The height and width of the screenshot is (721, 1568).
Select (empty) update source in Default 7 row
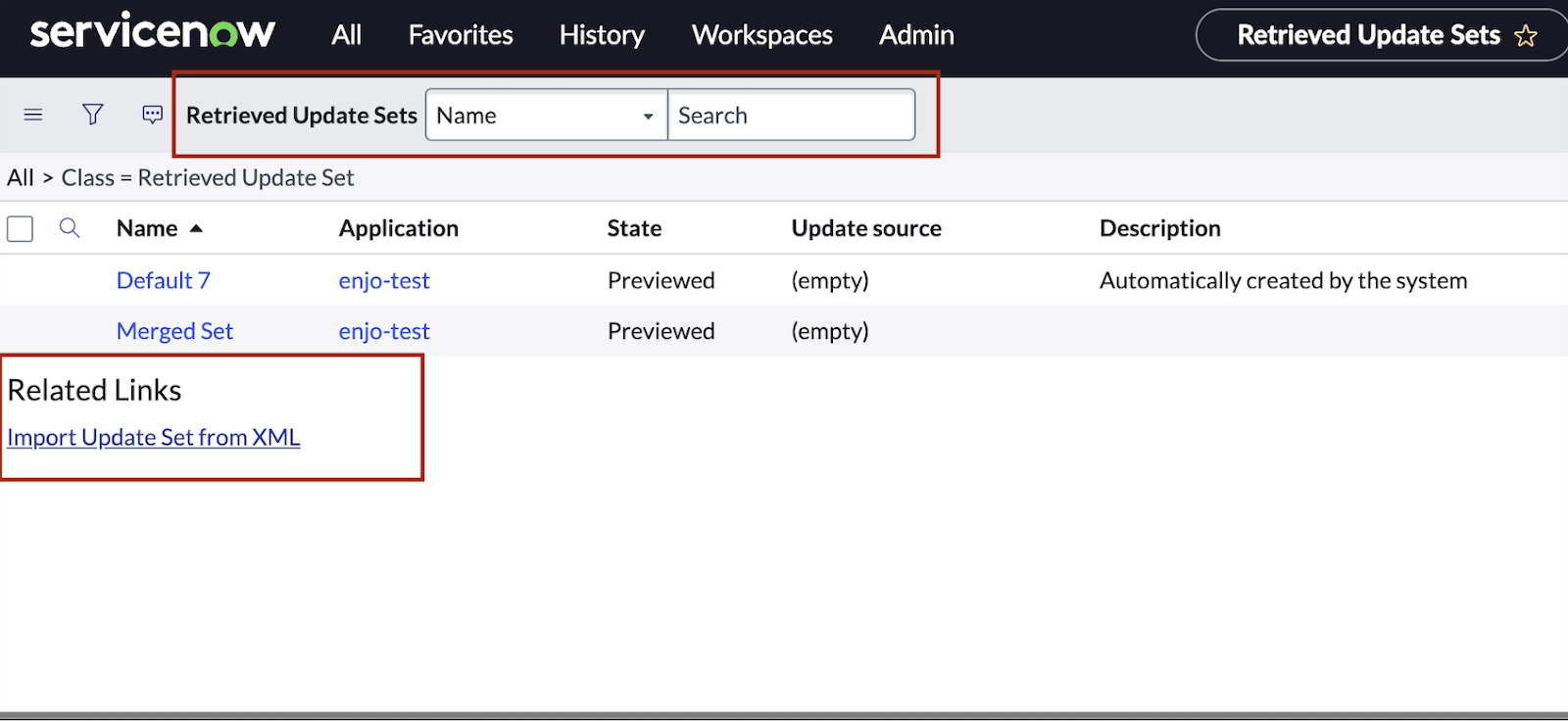(x=830, y=281)
